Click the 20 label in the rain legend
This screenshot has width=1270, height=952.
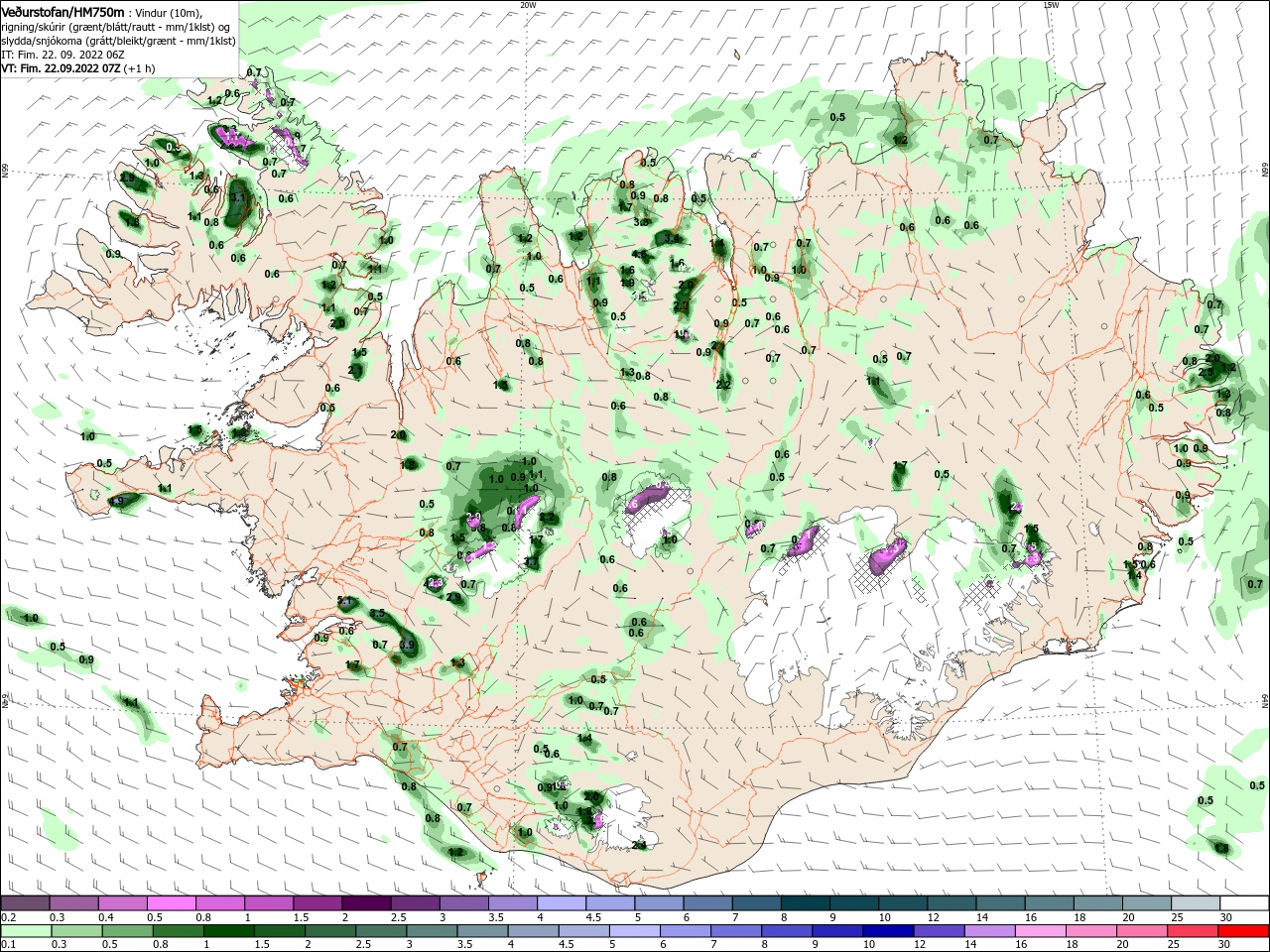point(1128,945)
